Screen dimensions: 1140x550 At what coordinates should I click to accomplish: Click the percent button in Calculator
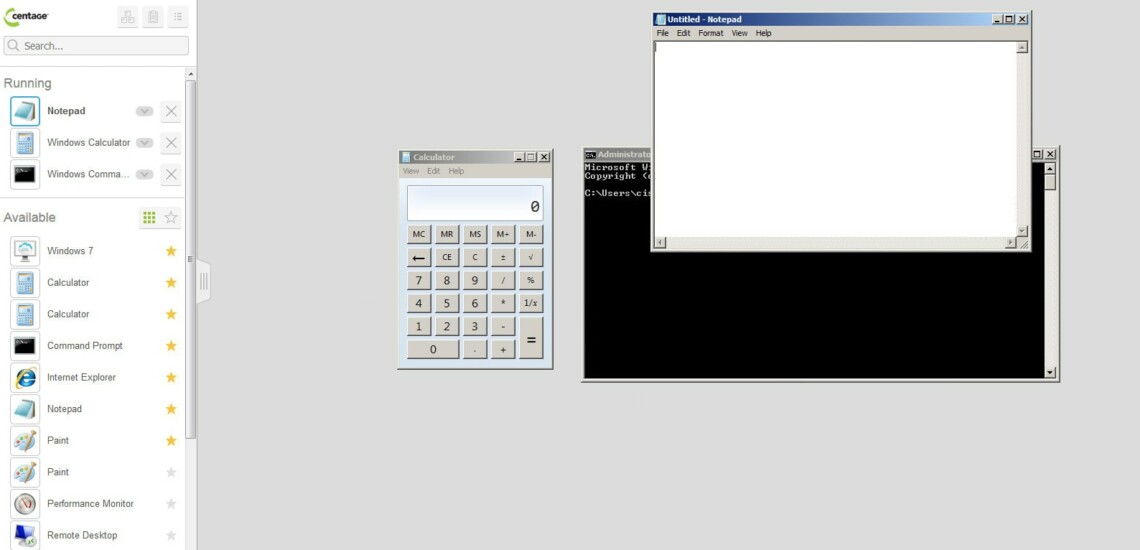coord(531,281)
